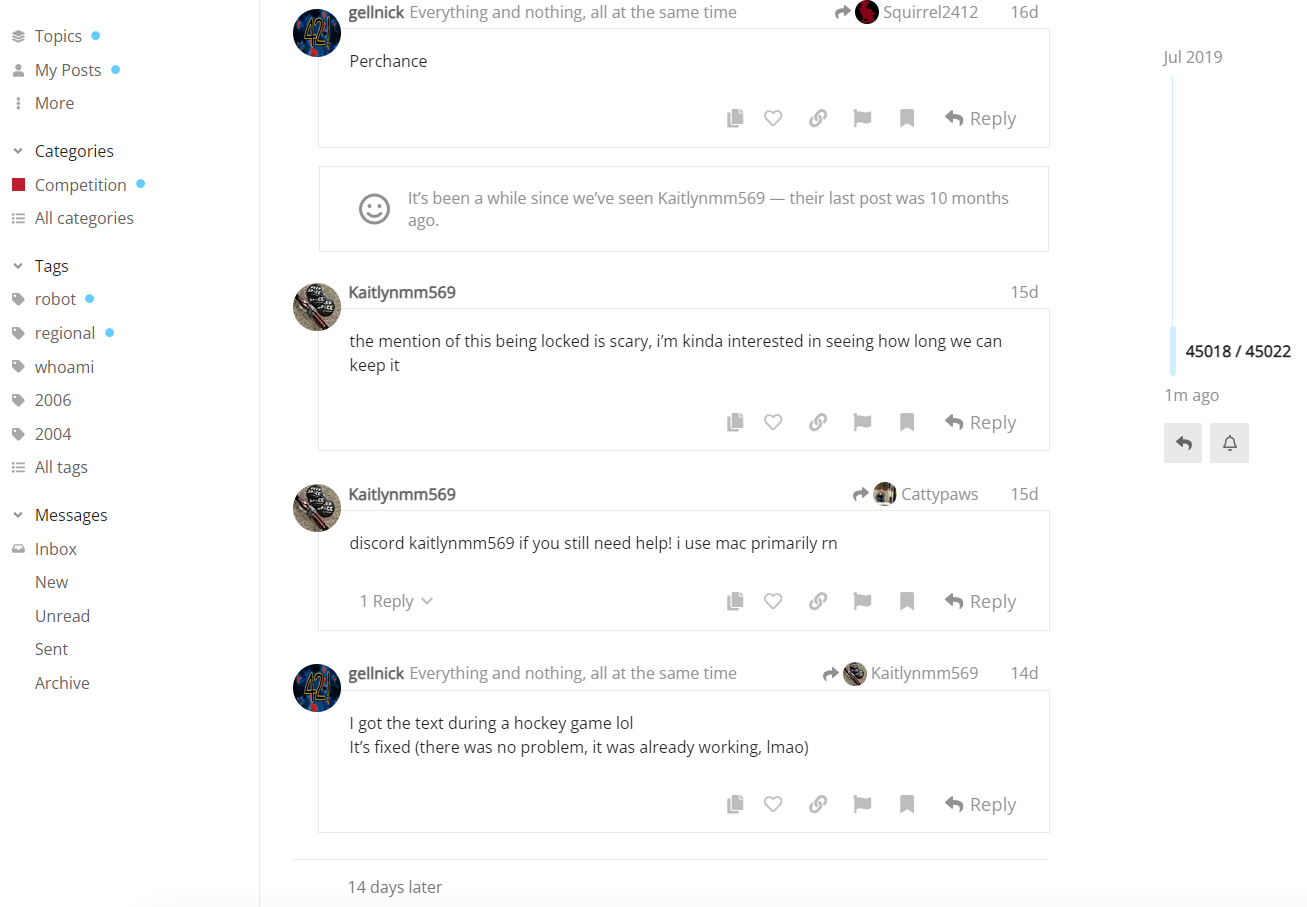Screen dimensions: 1307x907
Task: Bookmark the "locked is scary" post
Action: pyautogui.click(x=907, y=422)
